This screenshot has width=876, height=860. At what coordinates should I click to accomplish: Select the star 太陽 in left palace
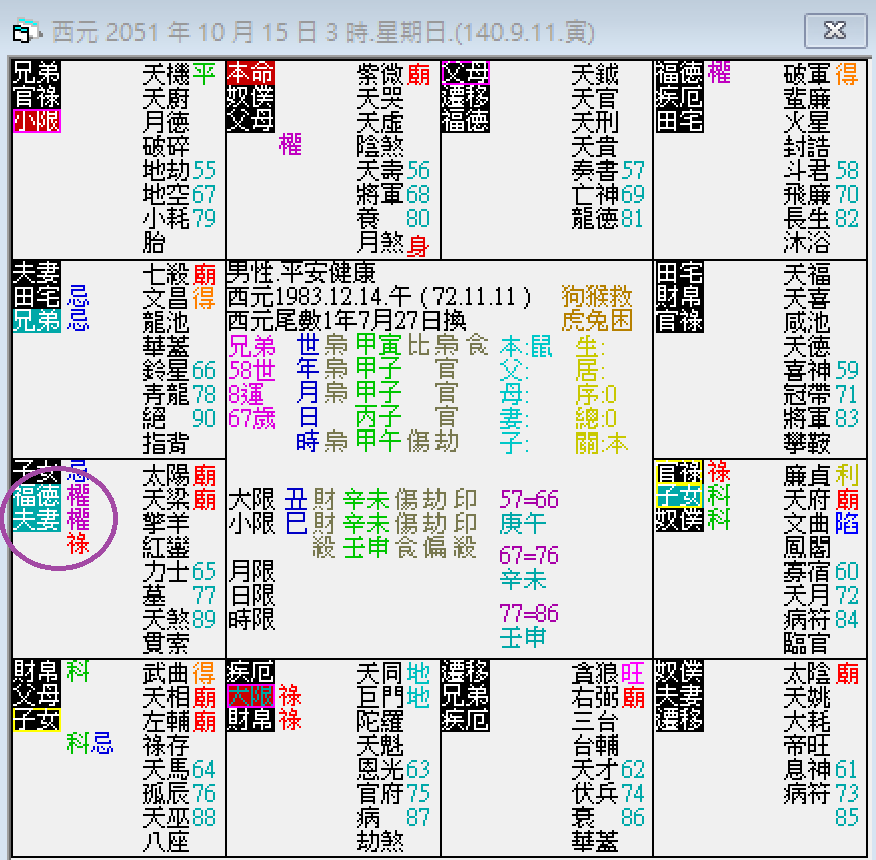tap(166, 476)
